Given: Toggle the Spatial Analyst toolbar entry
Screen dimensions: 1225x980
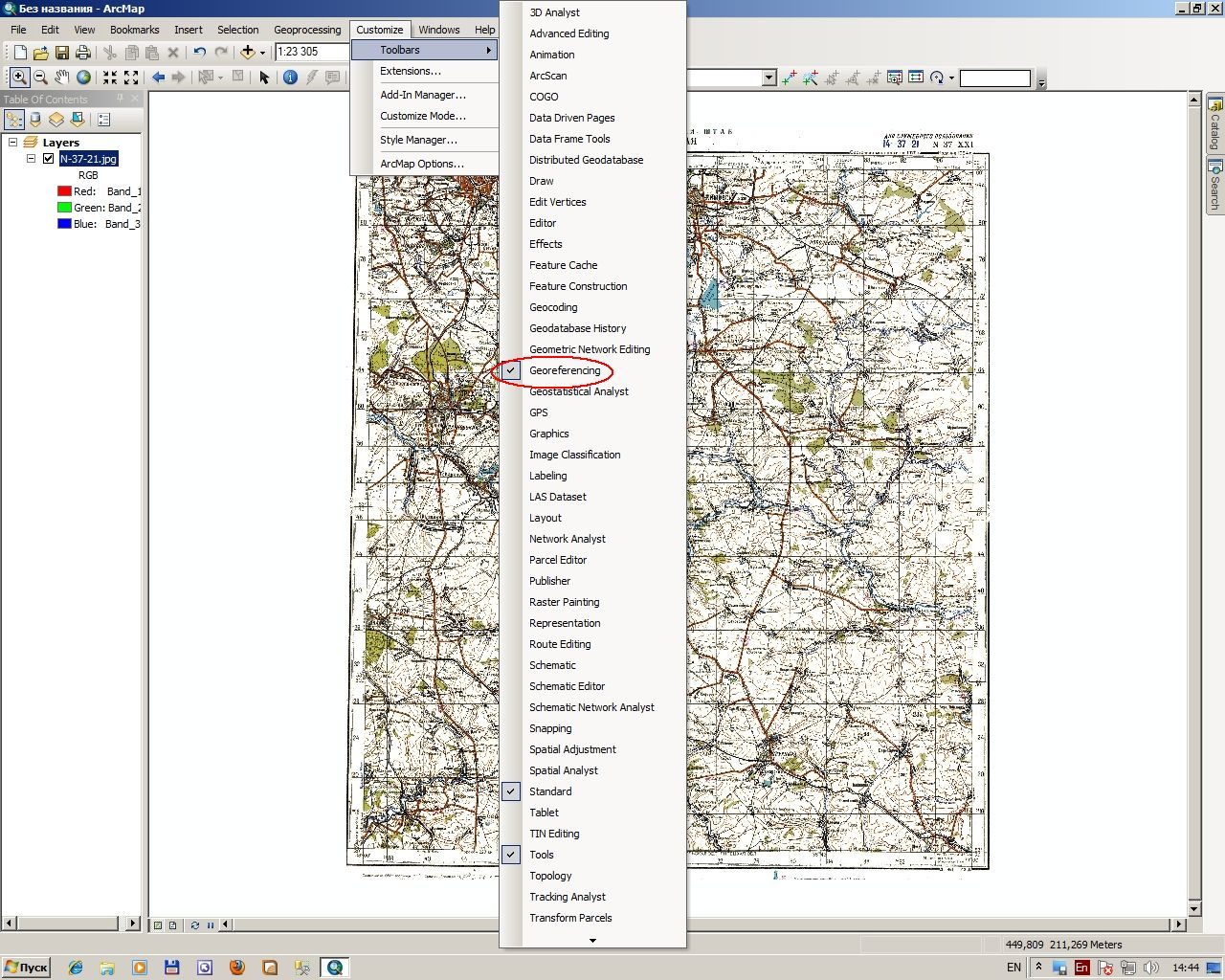Looking at the screenshot, I should point(564,770).
